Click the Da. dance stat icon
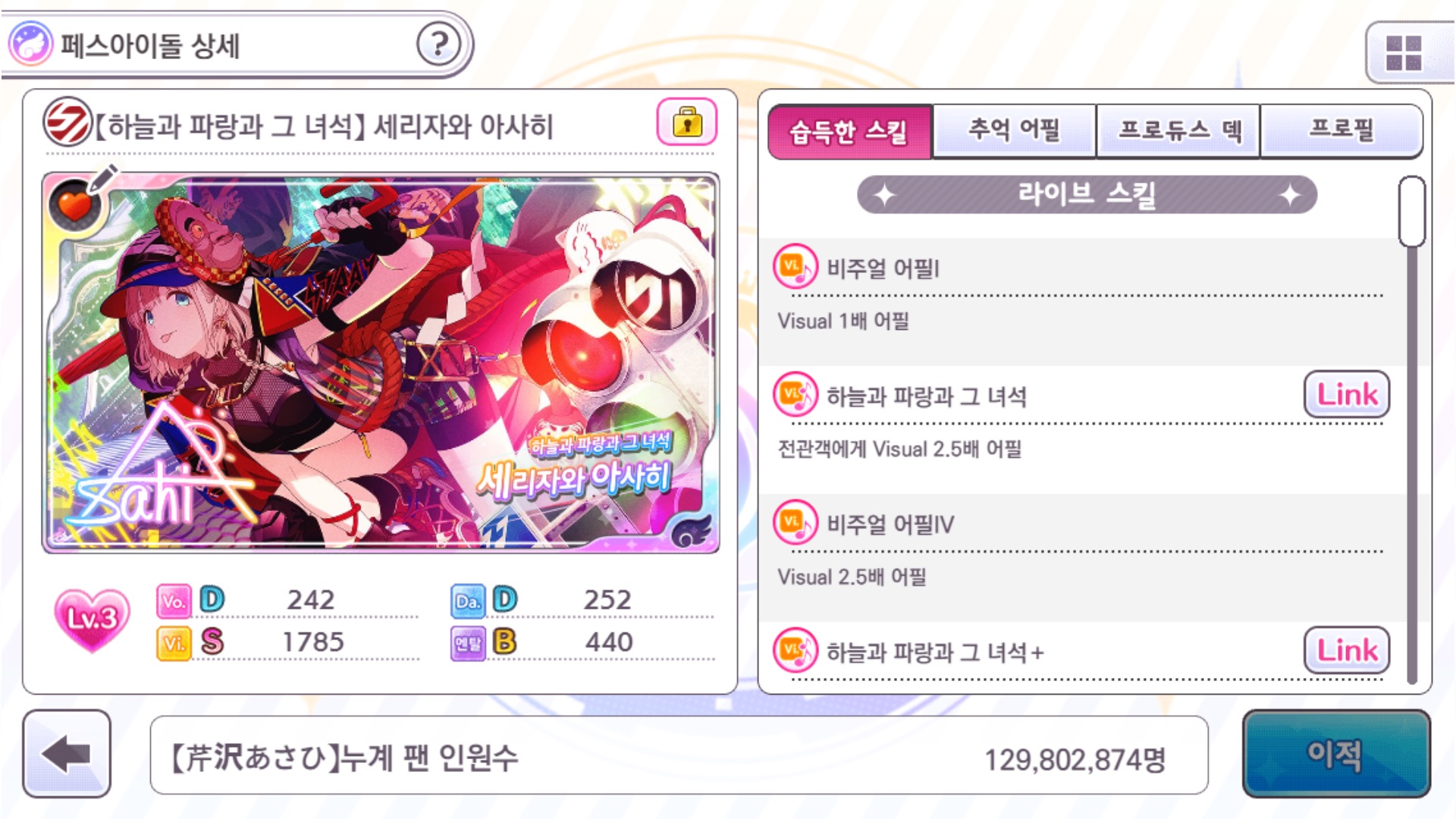This screenshot has height=819, width=1456. tap(468, 601)
